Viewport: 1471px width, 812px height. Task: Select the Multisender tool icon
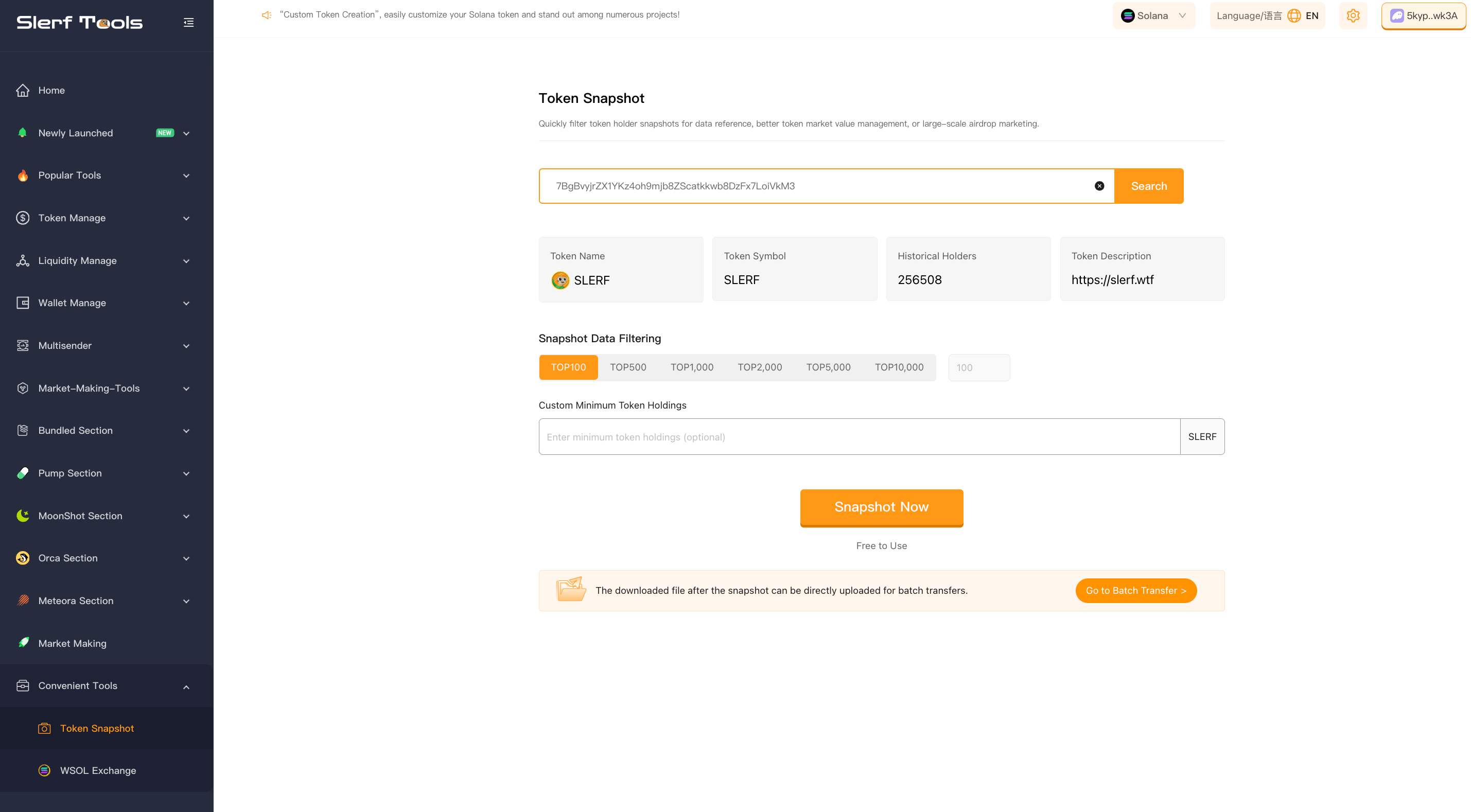(x=22, y=345)
